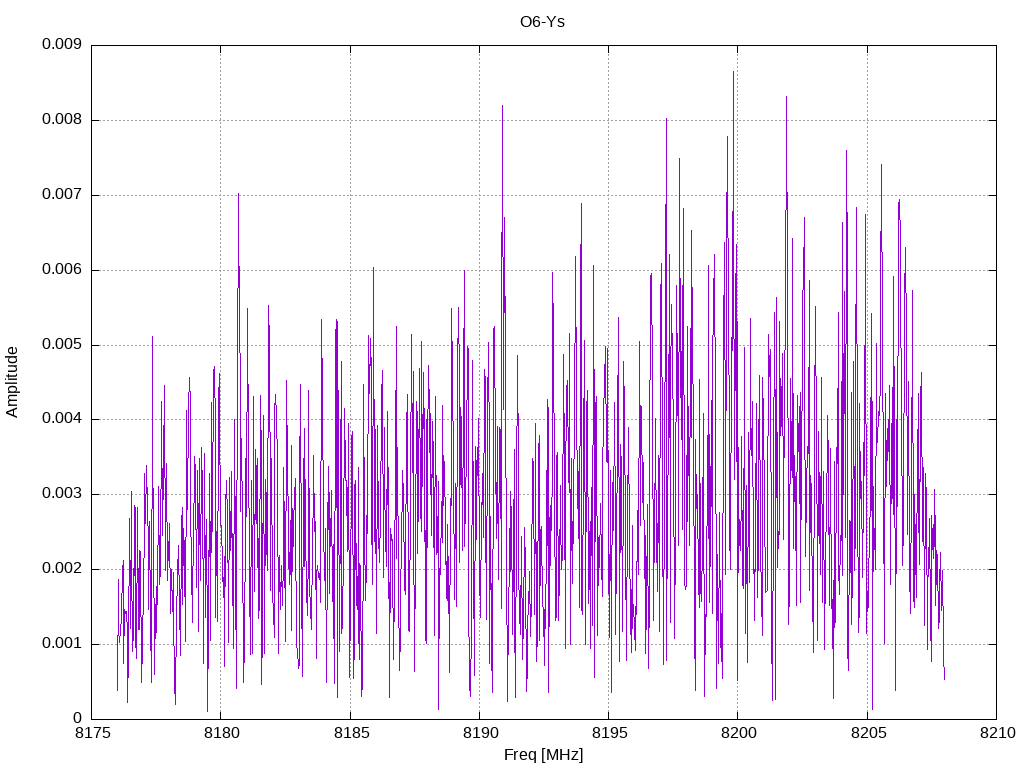Screen dimensions: 1024x768
Task: Select the Amplitude y-axis label
Action: [12, 382]
